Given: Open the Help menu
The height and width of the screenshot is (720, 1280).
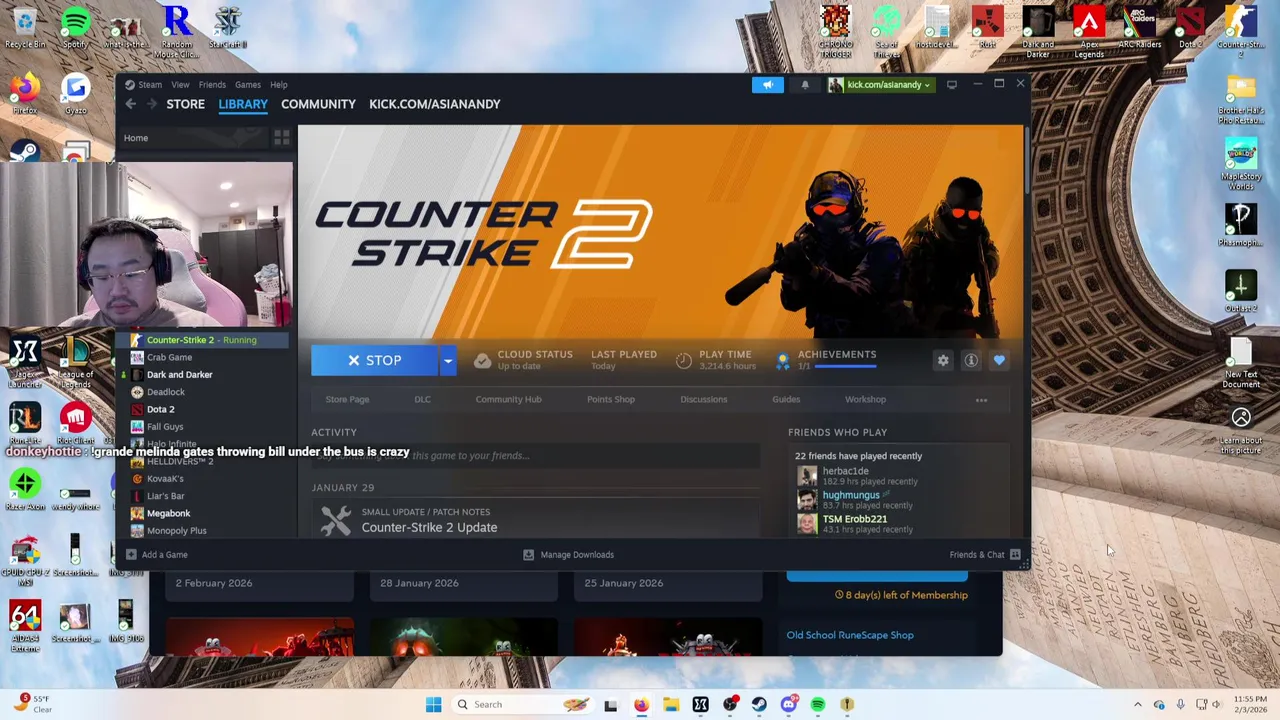Looking at the screenshot, I should coord(279,85).
